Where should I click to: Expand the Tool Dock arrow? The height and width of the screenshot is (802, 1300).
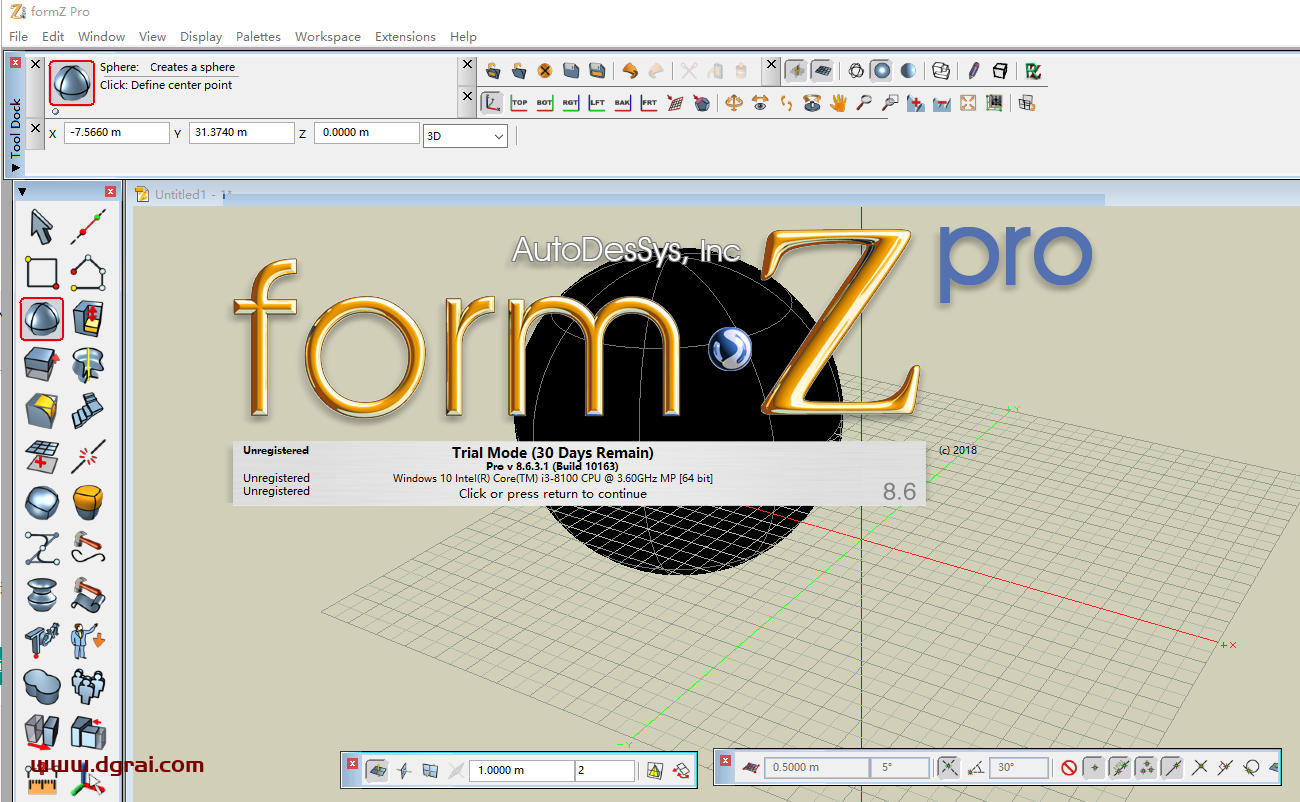[x=15, y=168]
